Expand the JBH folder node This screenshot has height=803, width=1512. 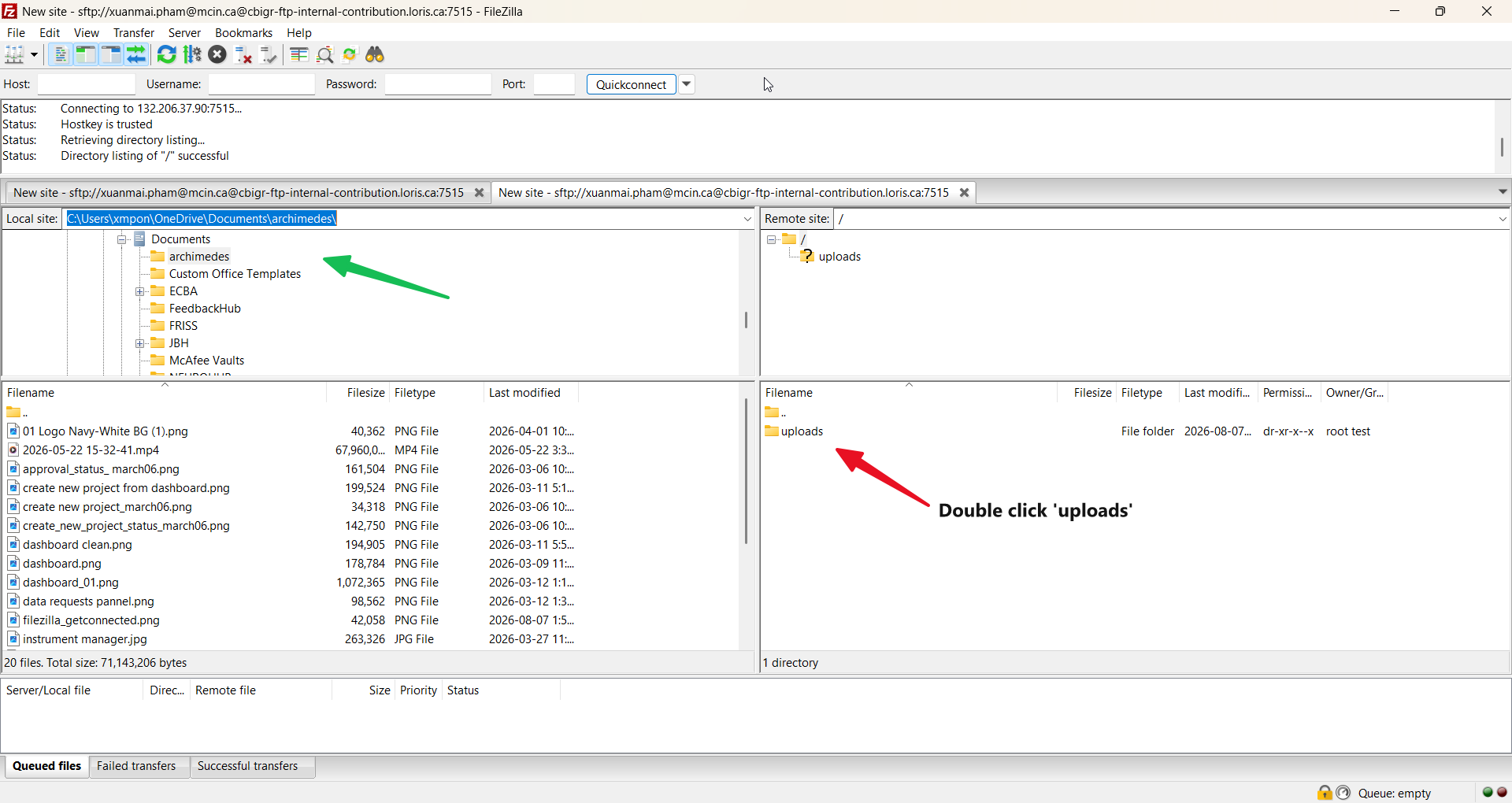tap(139, 343)
